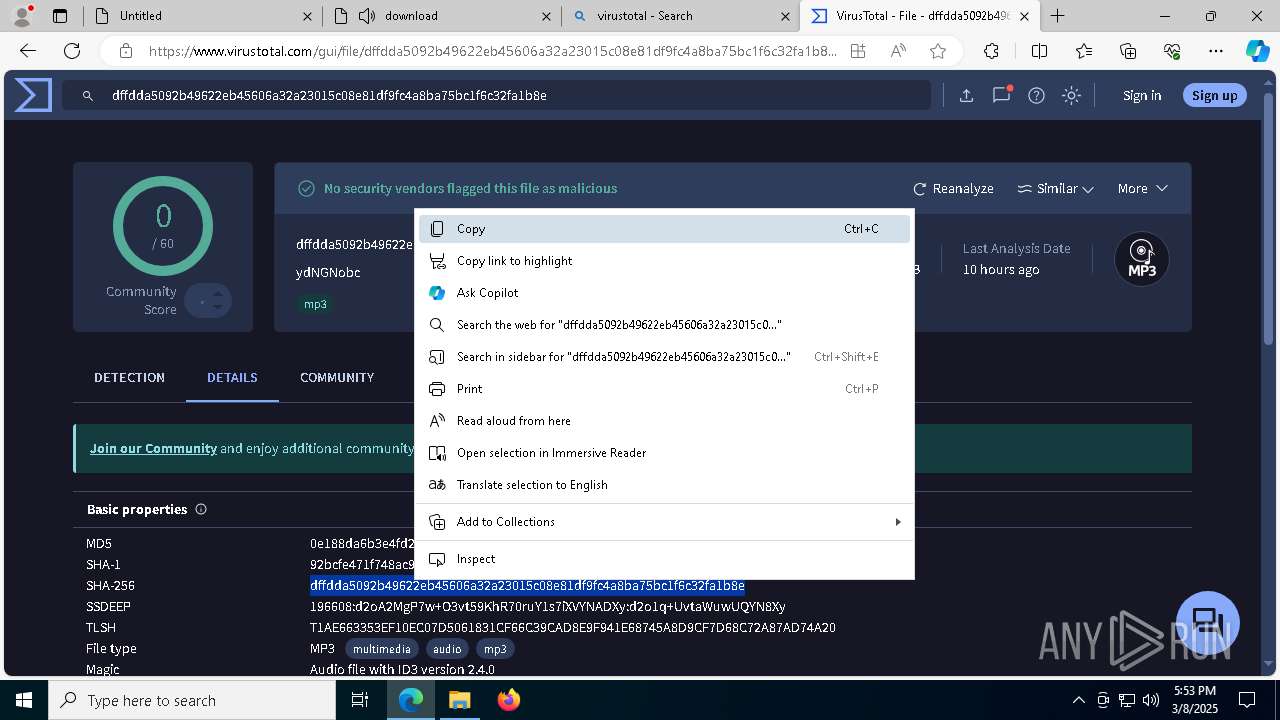Show hidden system tray icons

1078,700
